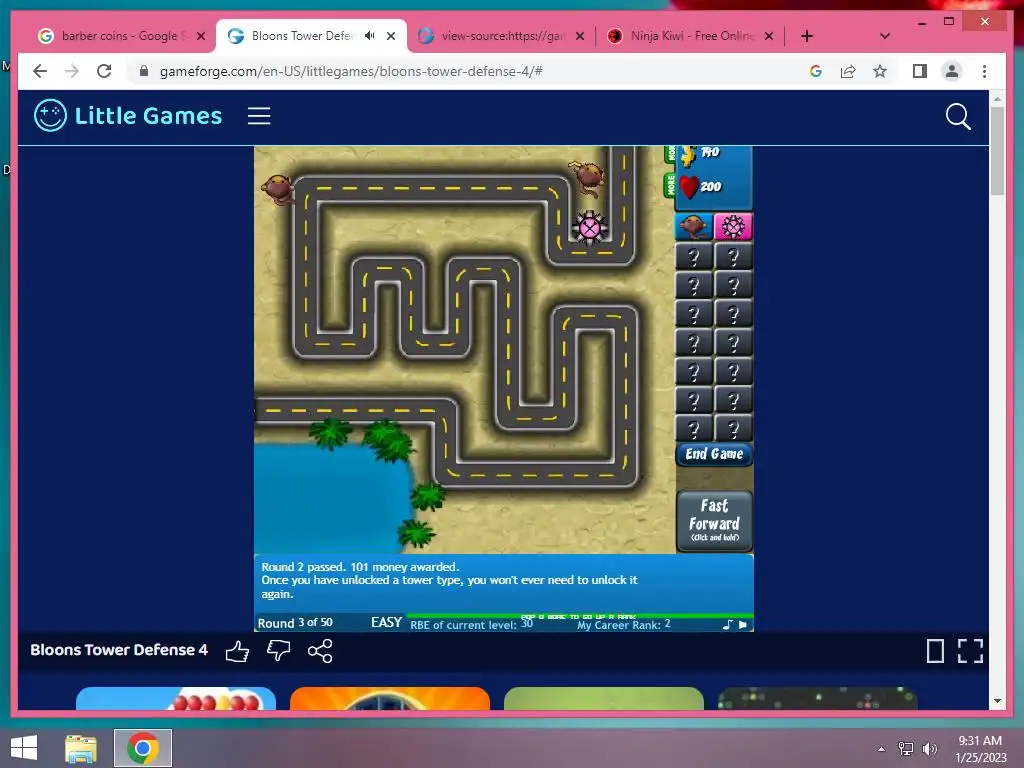Mute the Bloons tab audio icon
Image resolution: width=1024 pixels, height=768 pixels.
[x=370, y=36]
